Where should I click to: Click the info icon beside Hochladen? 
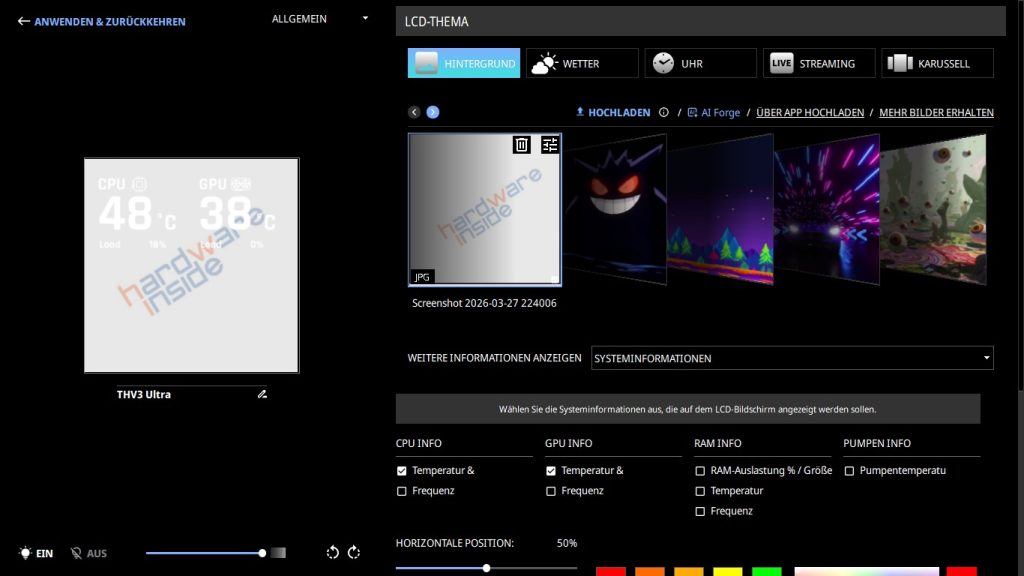(663, 113)
